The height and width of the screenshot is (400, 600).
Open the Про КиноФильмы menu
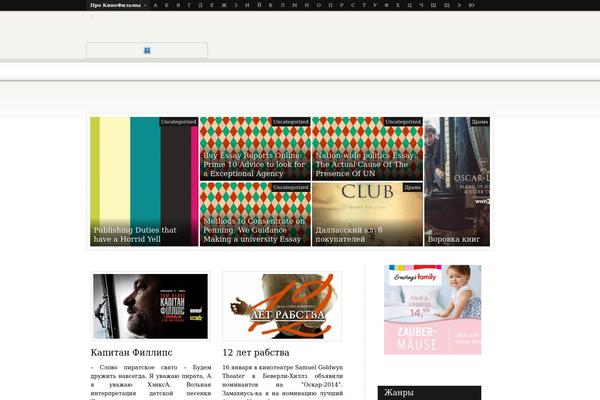117,5
